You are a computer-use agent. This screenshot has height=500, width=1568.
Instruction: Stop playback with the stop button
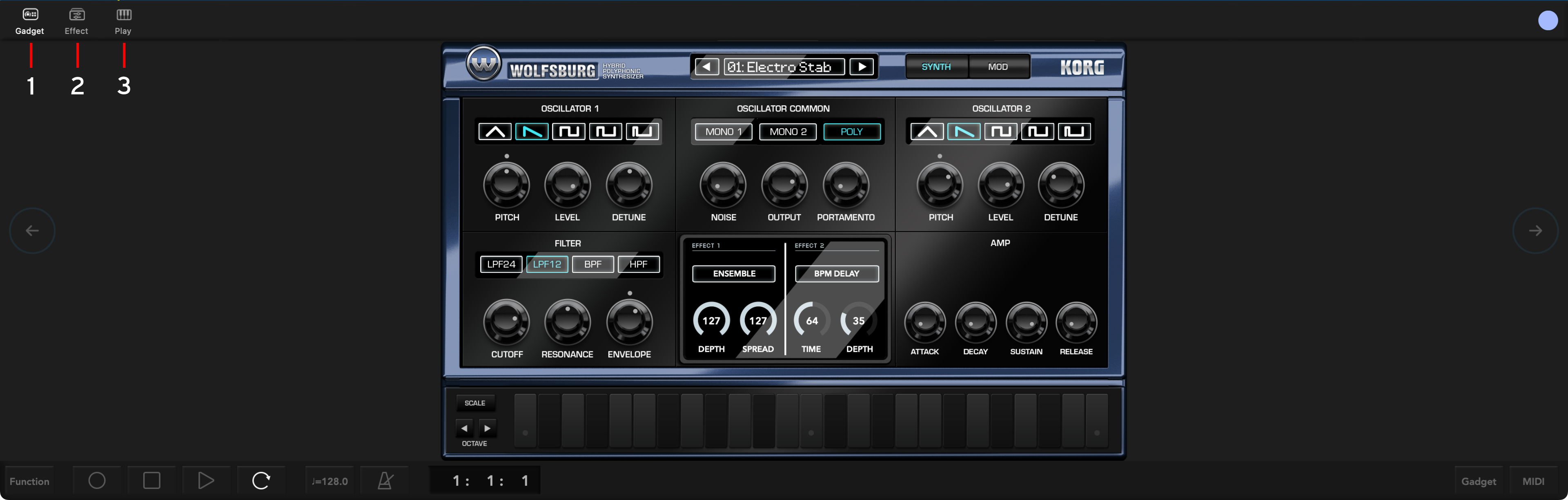point(151,480)
